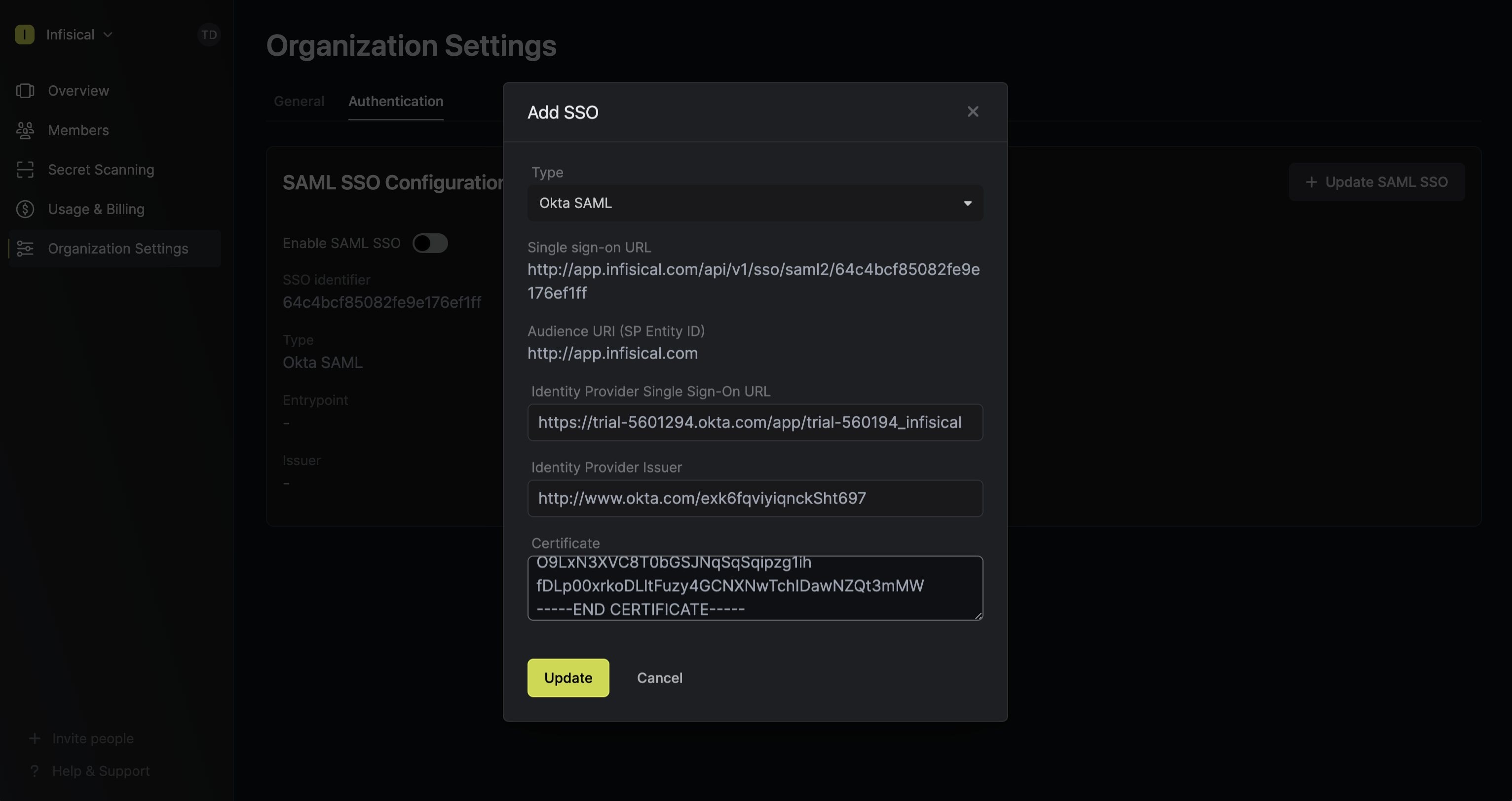Viewport: 1512px width, 801px height.
Task: Click the Single sign-on URL value
Action: click(x=753, y=281)
